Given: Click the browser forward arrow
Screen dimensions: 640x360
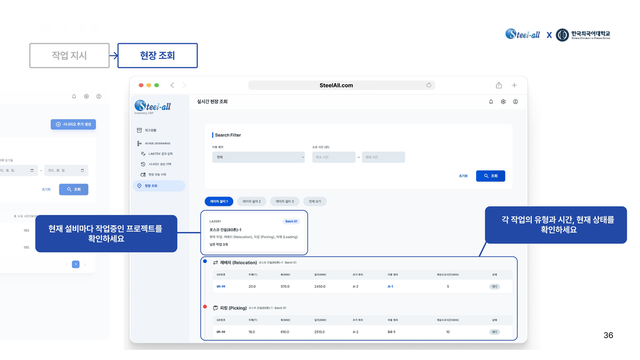Looking at the screenshot, I should click(184, 85).
